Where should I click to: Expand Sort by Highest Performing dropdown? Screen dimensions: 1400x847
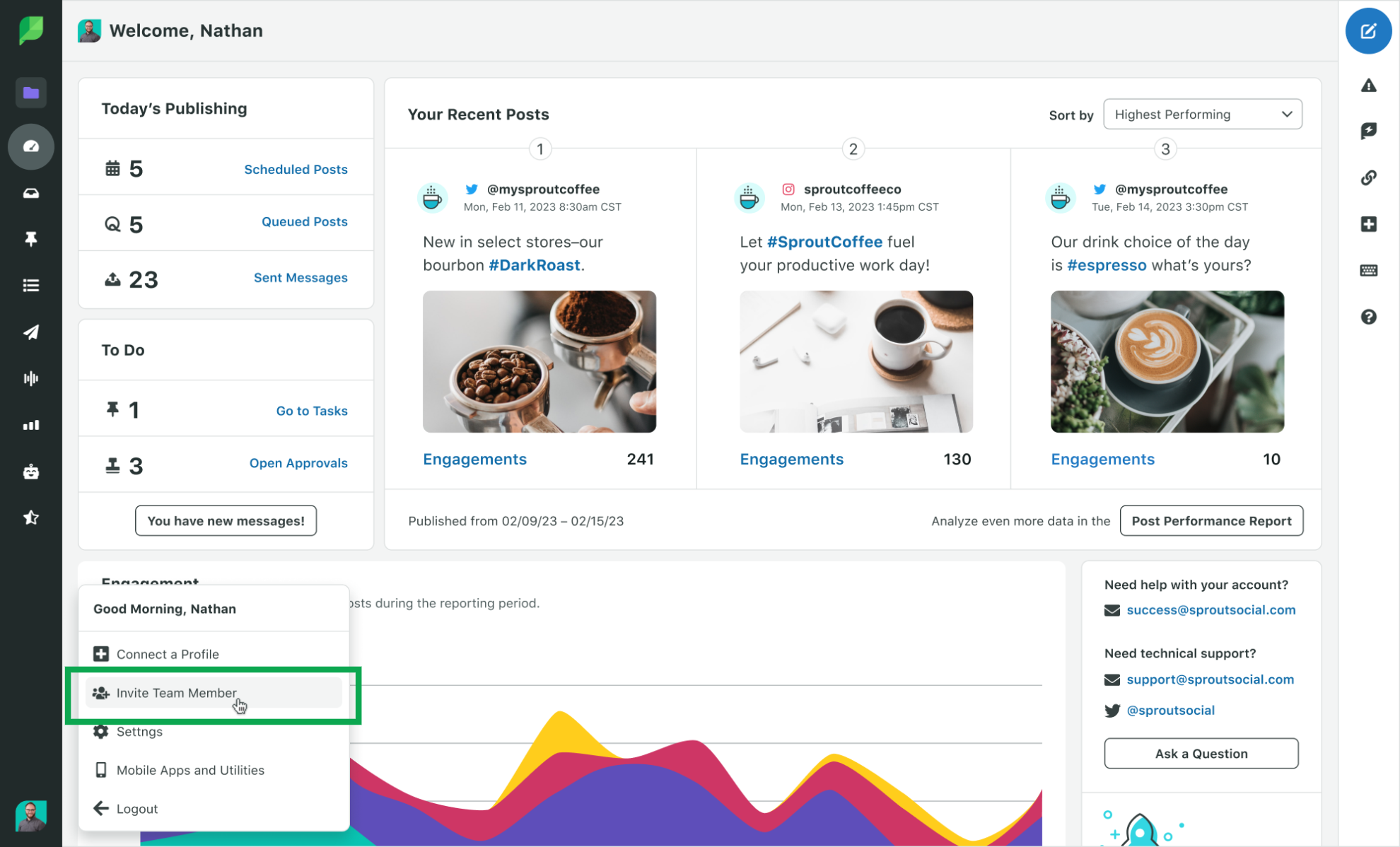(x=1203, y=113)
